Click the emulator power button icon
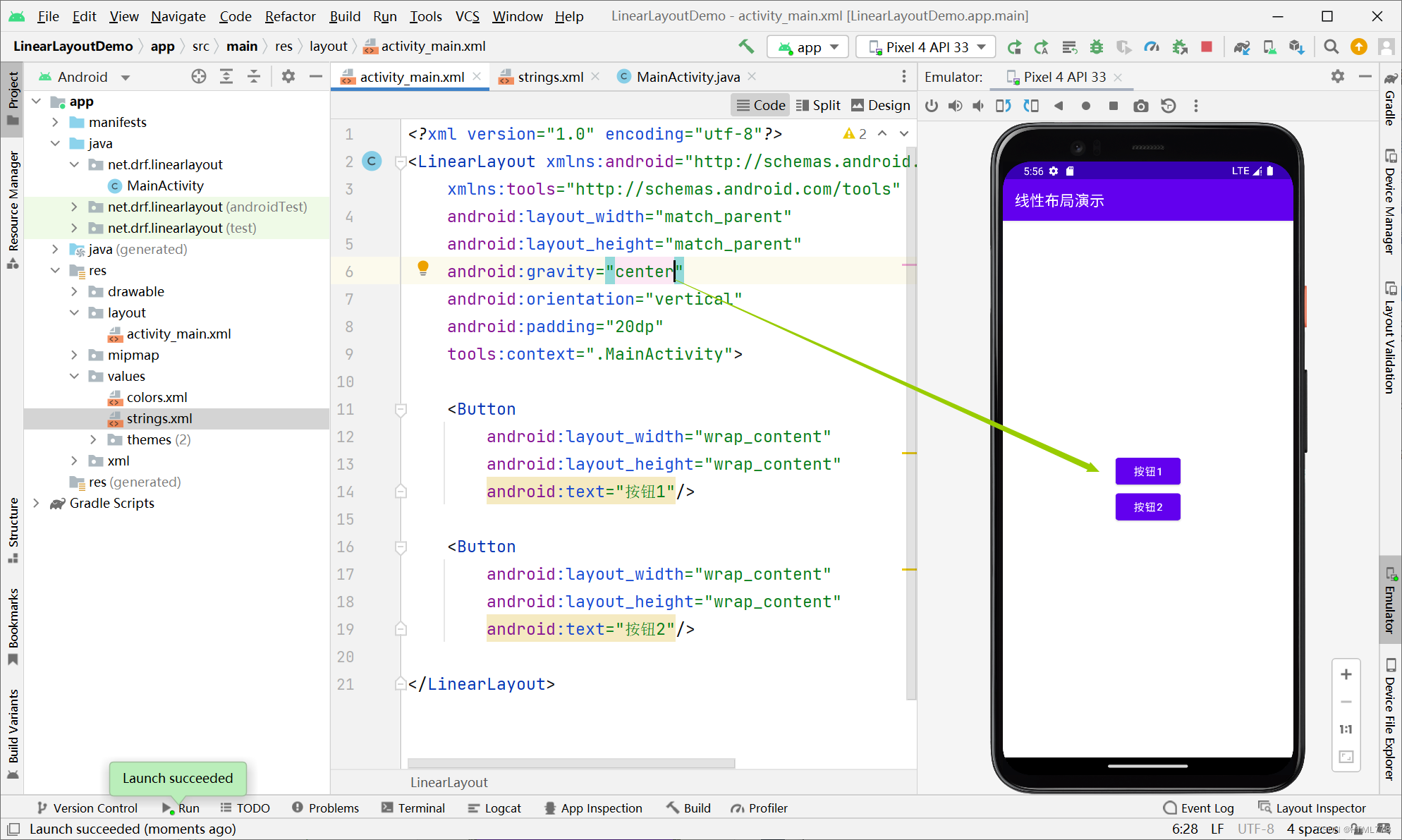Image resolution: width=1402 pixels, height=840 pixels. (x=932, y=106)
